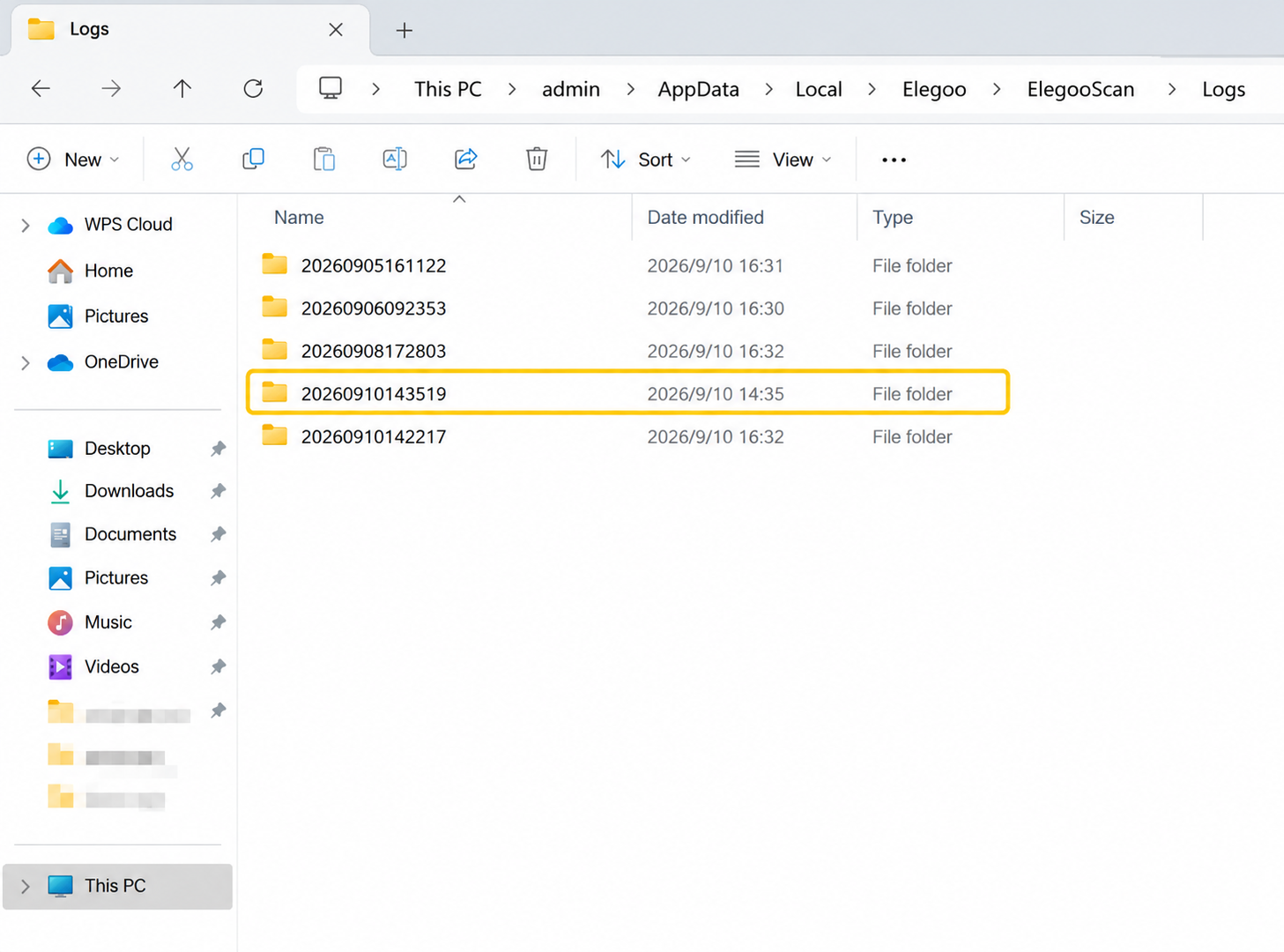Go to Elegoo in the breadcrumb path
1284x952 pixels.
coord(934,89)
